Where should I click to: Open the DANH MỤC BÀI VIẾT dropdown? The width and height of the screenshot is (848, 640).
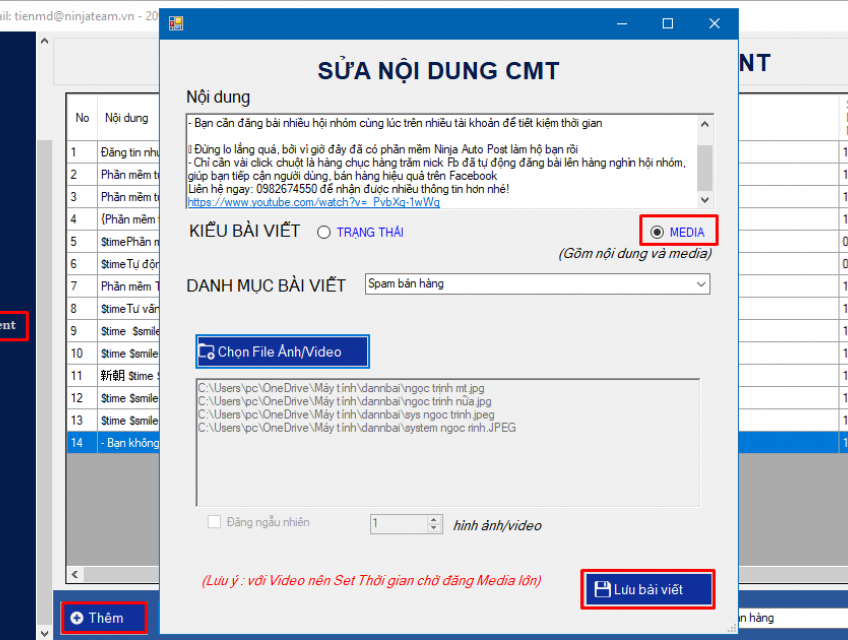[x=700, y=286]
